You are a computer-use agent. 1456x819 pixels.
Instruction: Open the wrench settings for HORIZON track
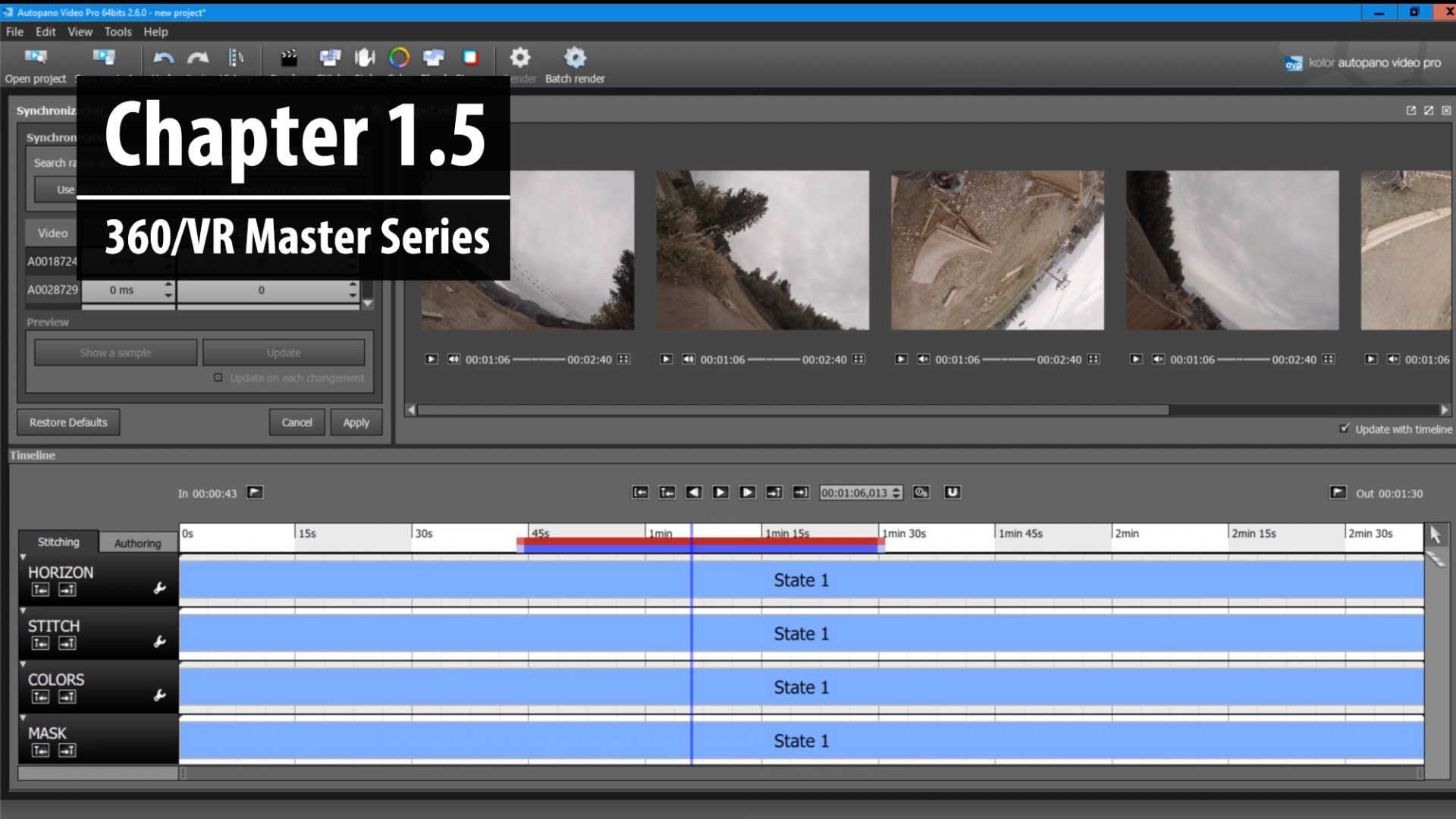click(160, 588)
